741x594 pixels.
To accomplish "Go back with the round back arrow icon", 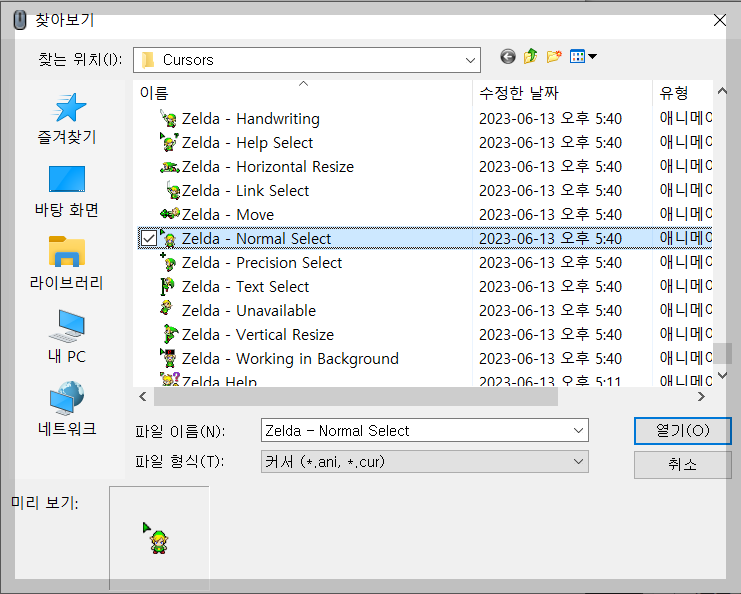I will (508, 57).
